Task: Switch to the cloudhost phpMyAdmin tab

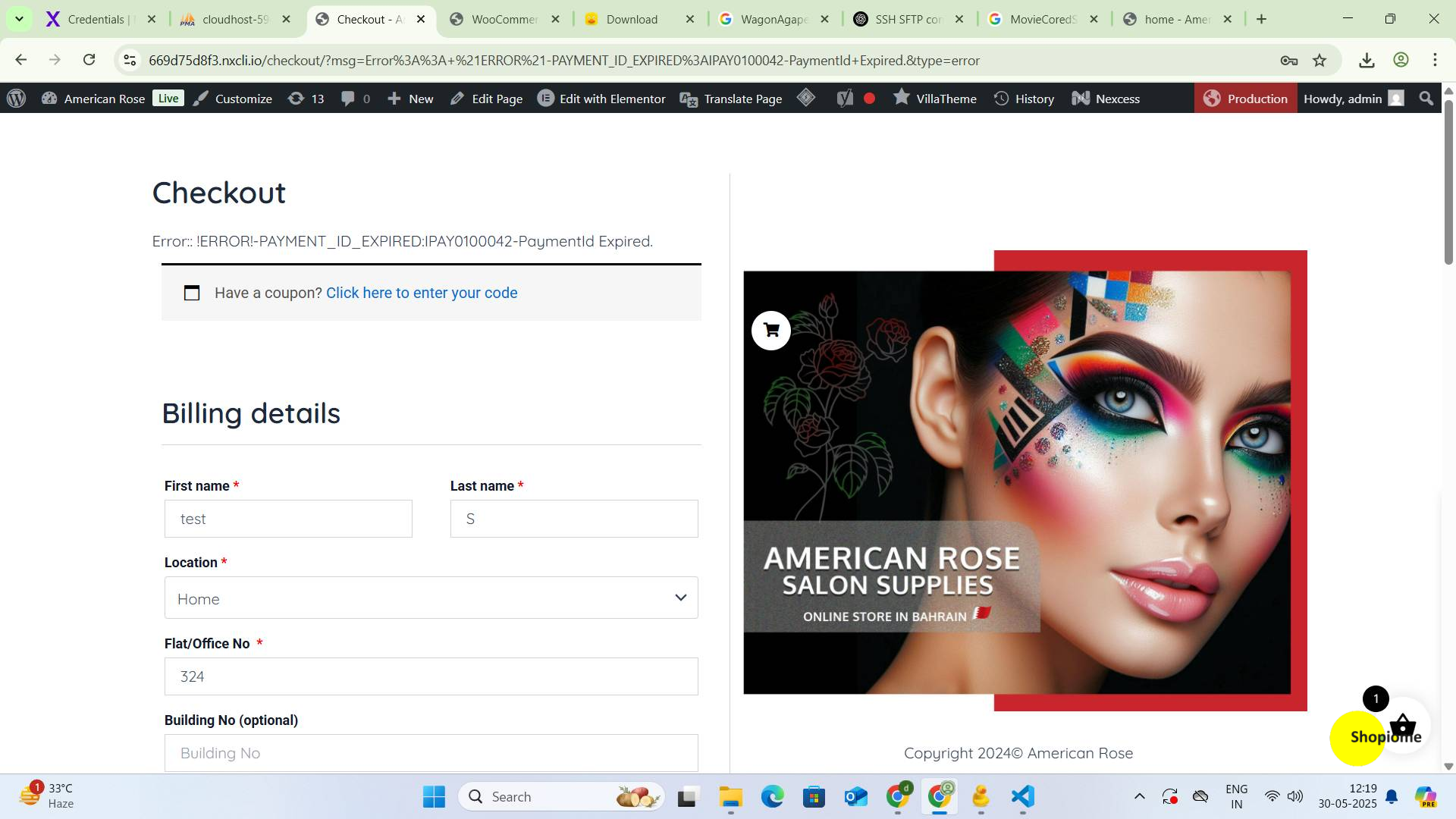Action: pos(235,19)
